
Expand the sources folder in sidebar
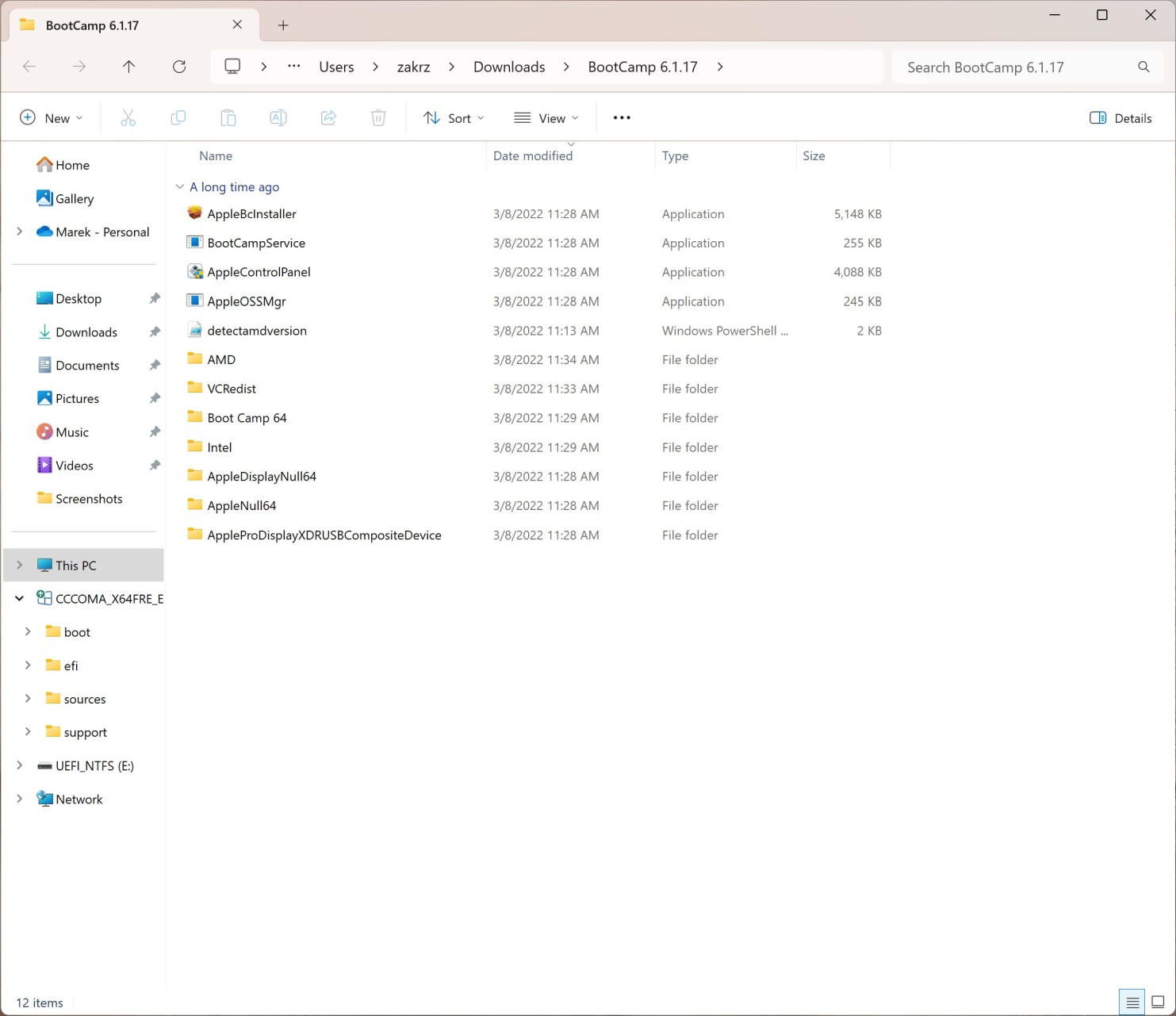point(28,698)
